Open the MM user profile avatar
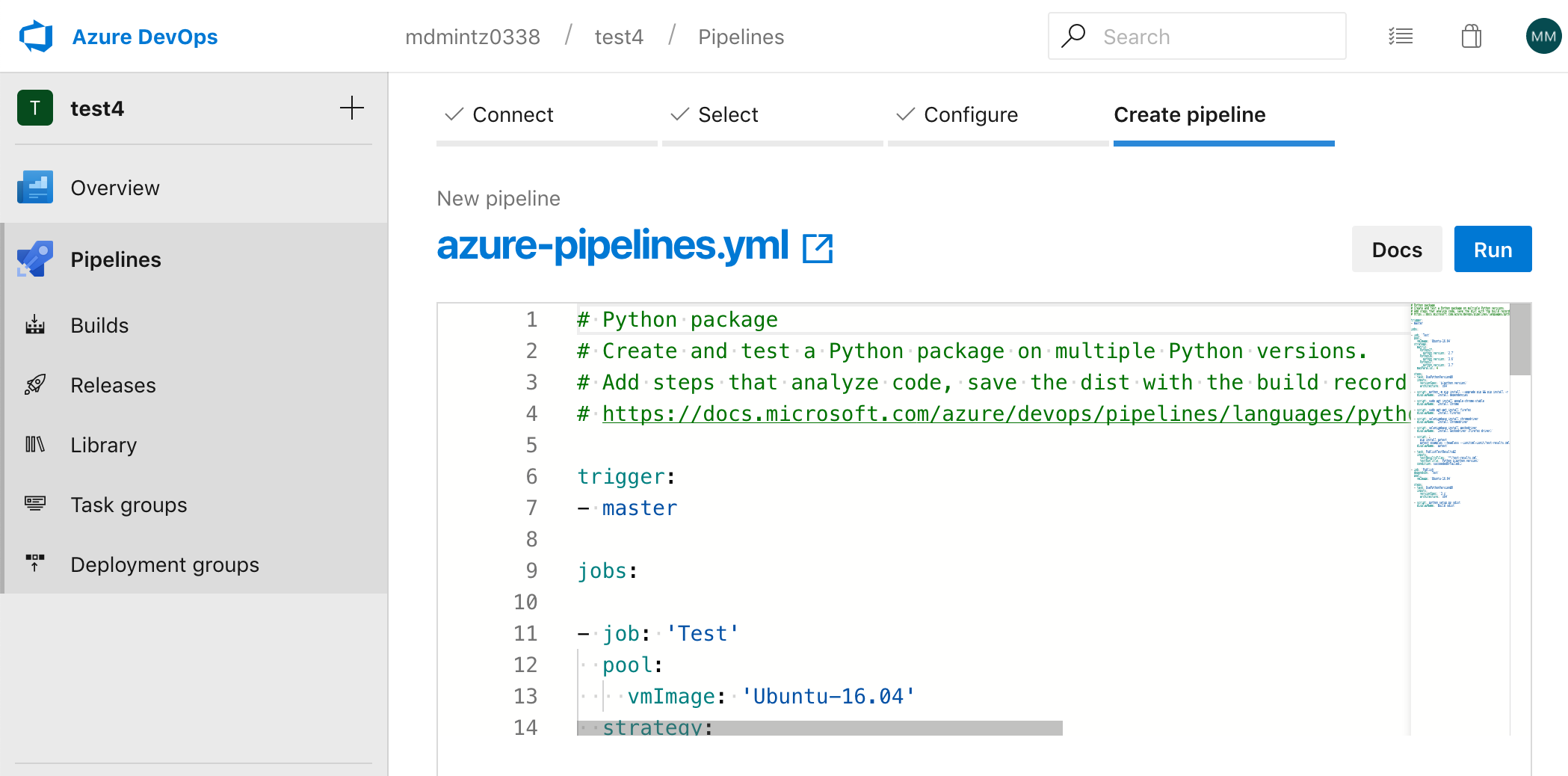Screen dimensions: 1568x776 click(1543, 37)
